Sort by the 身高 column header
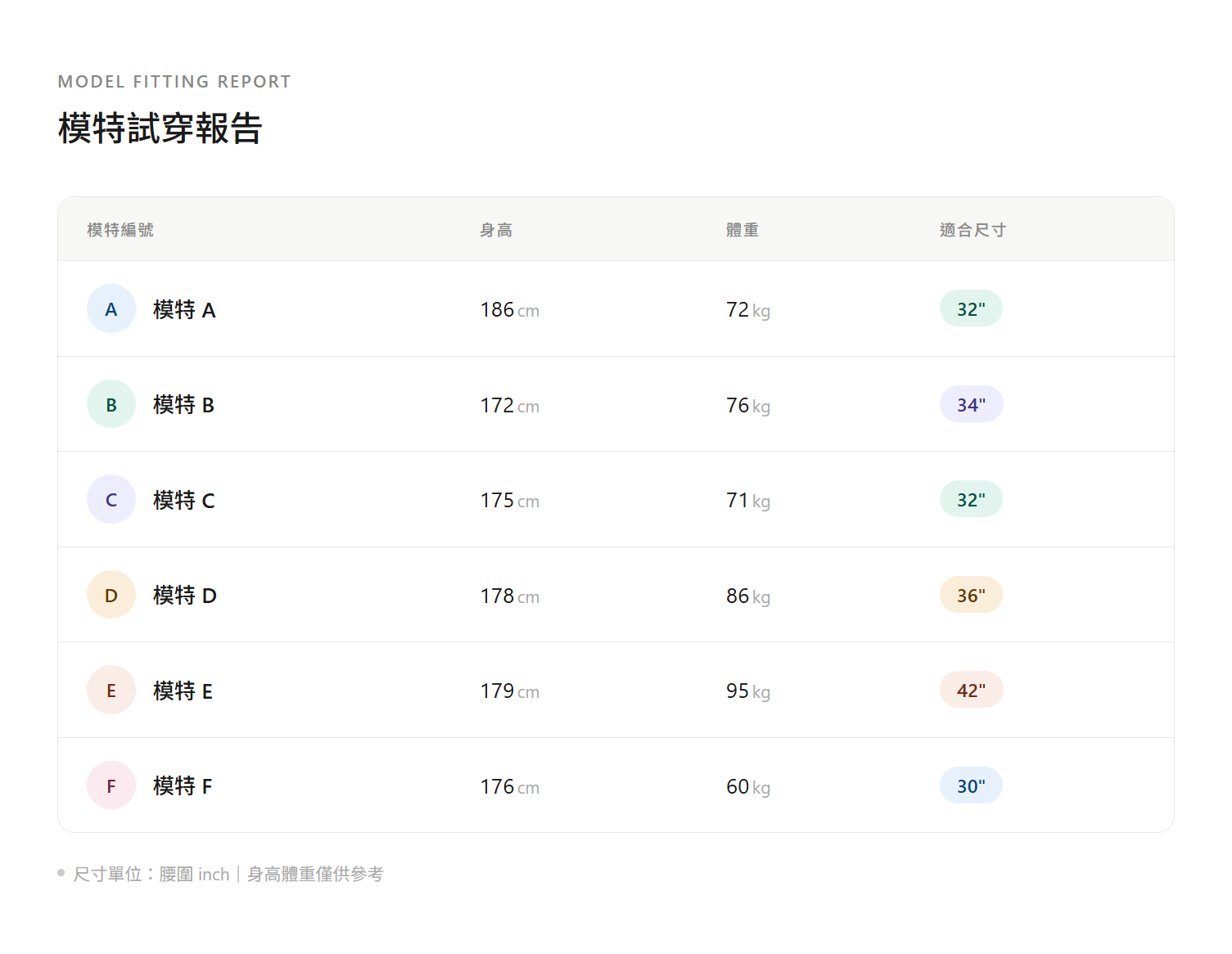This screenshot has width=1232, height=954. coord(496,230)
